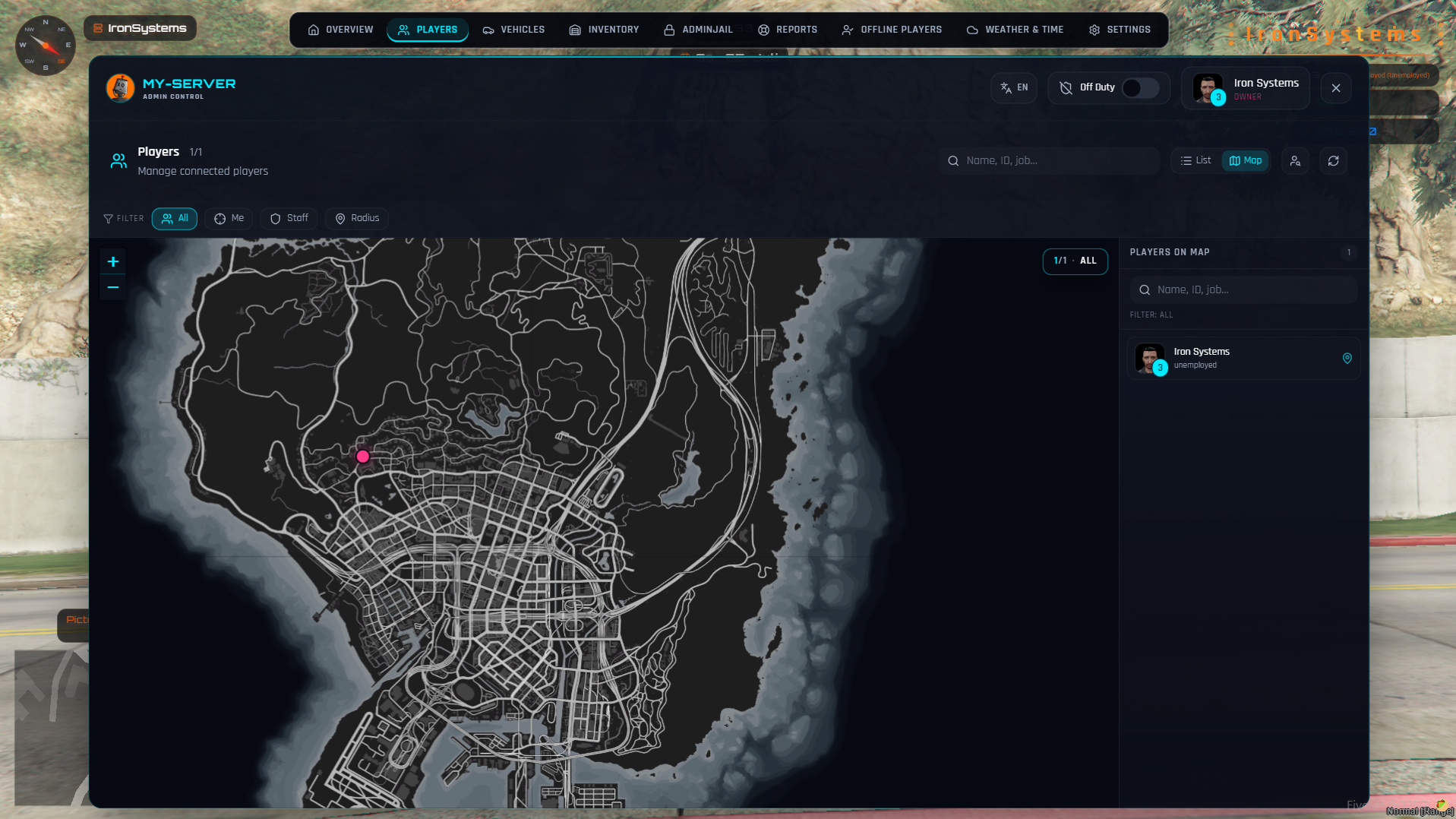Click the Players on Map search field
1456x819 pixels.
click(x=1244, y=290)
